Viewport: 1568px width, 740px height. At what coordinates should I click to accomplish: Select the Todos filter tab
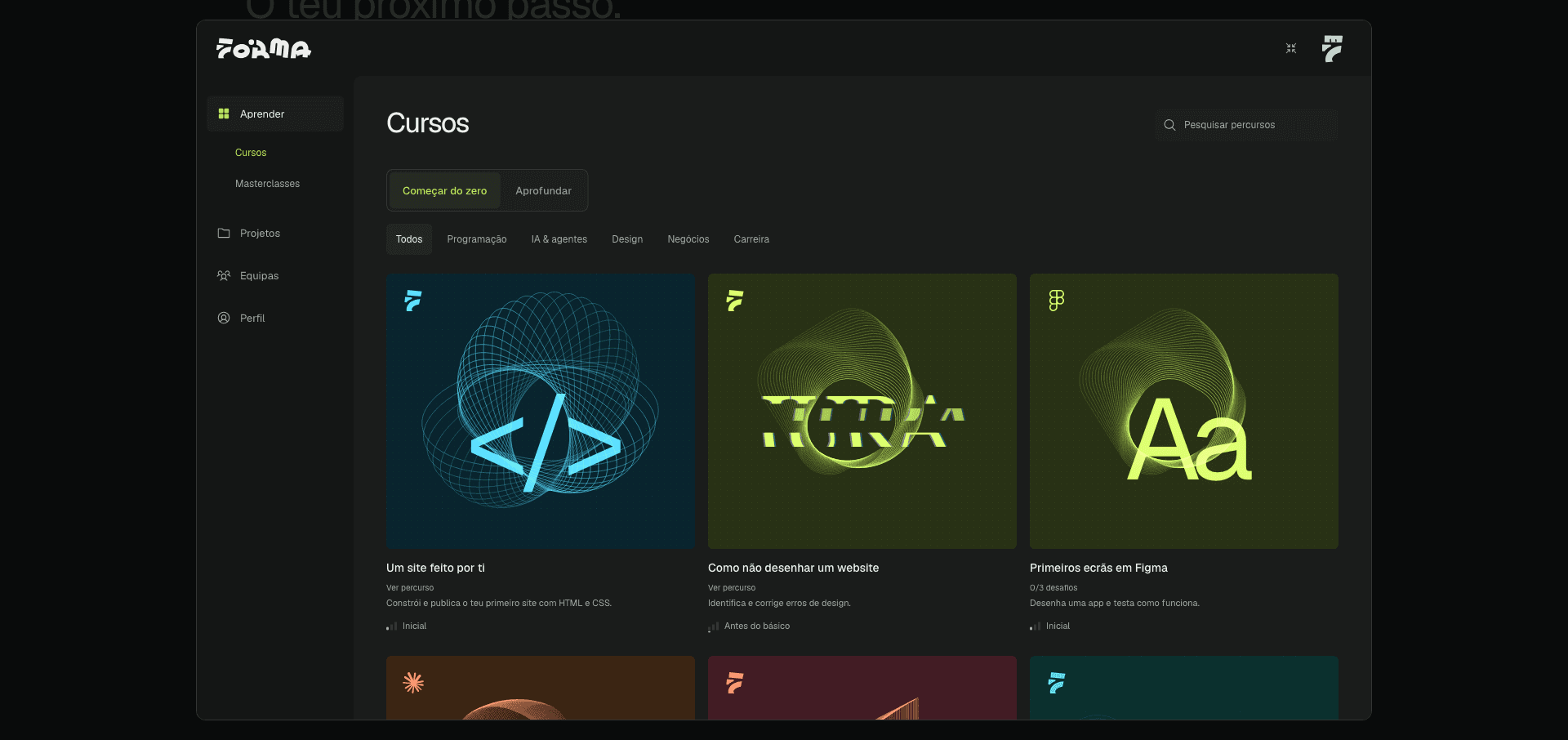coord(409,239)
